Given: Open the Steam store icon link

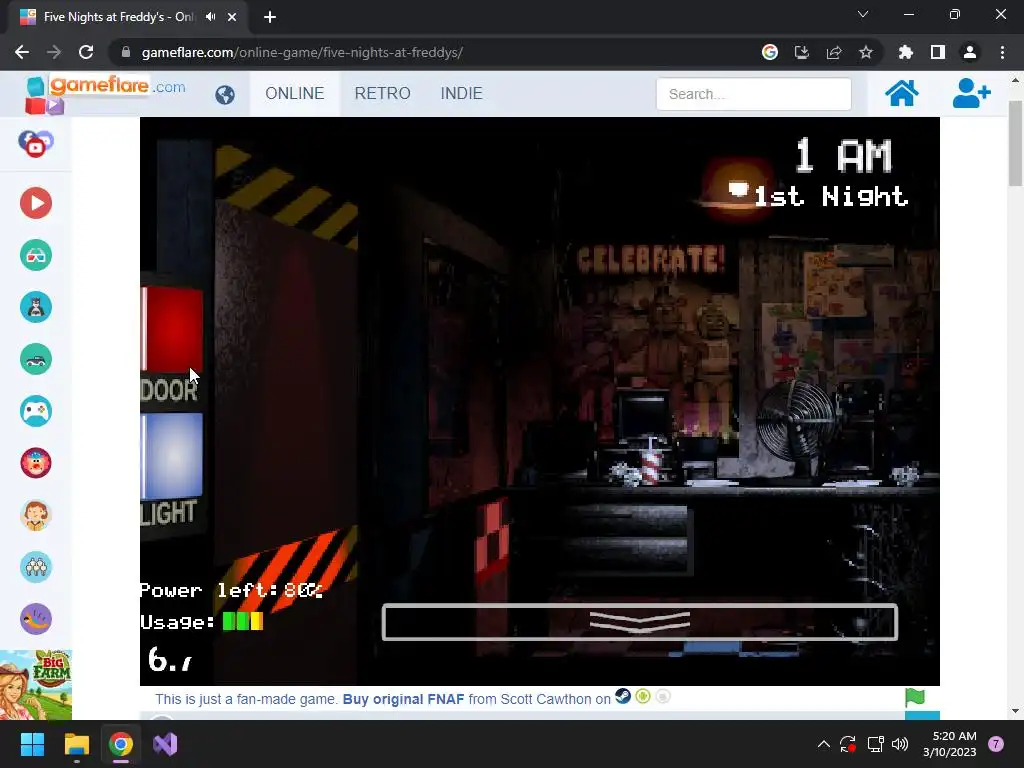Looking at the screenshot, I should [x=623, y=696].
